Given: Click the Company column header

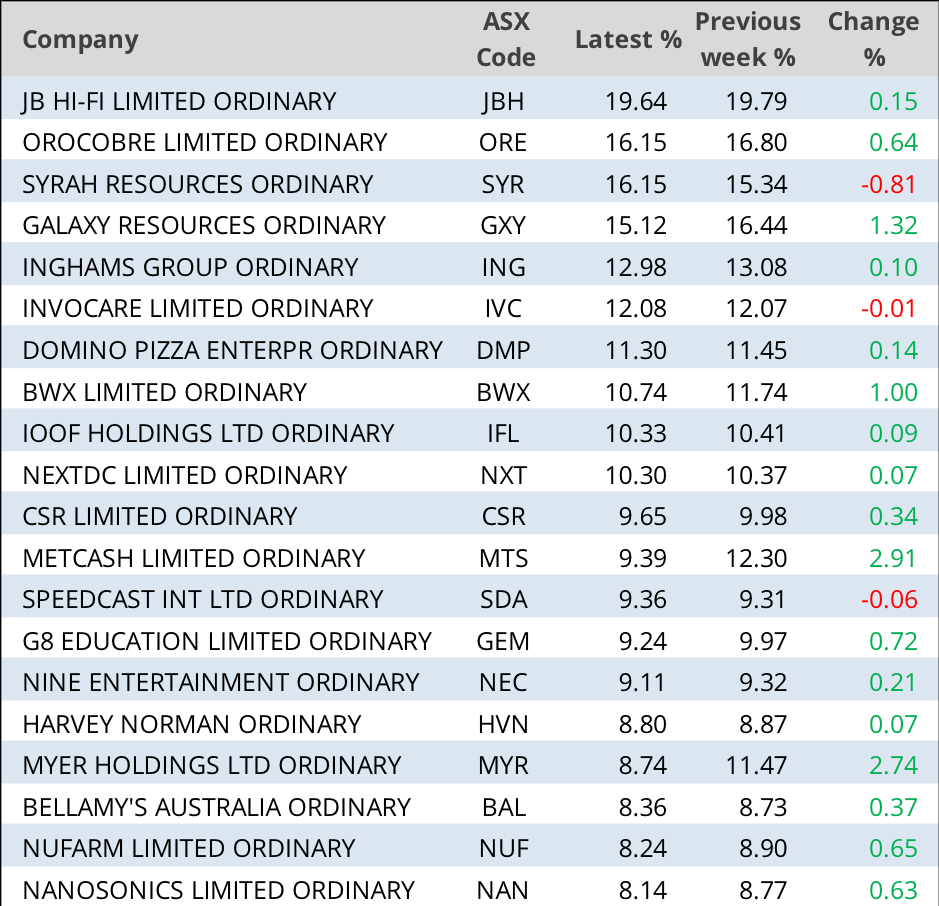Looking at the screenshot, I should point(80,40).
